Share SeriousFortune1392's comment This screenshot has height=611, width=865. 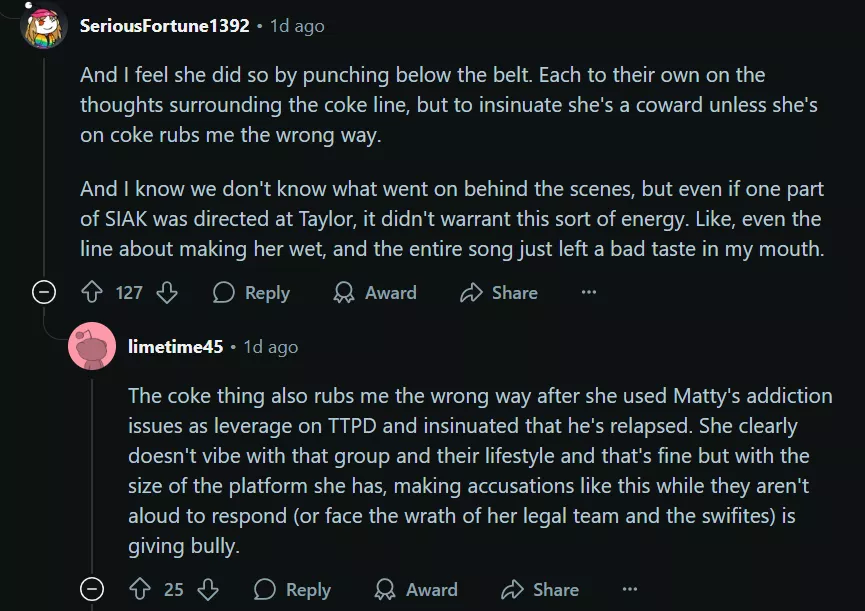498,293
